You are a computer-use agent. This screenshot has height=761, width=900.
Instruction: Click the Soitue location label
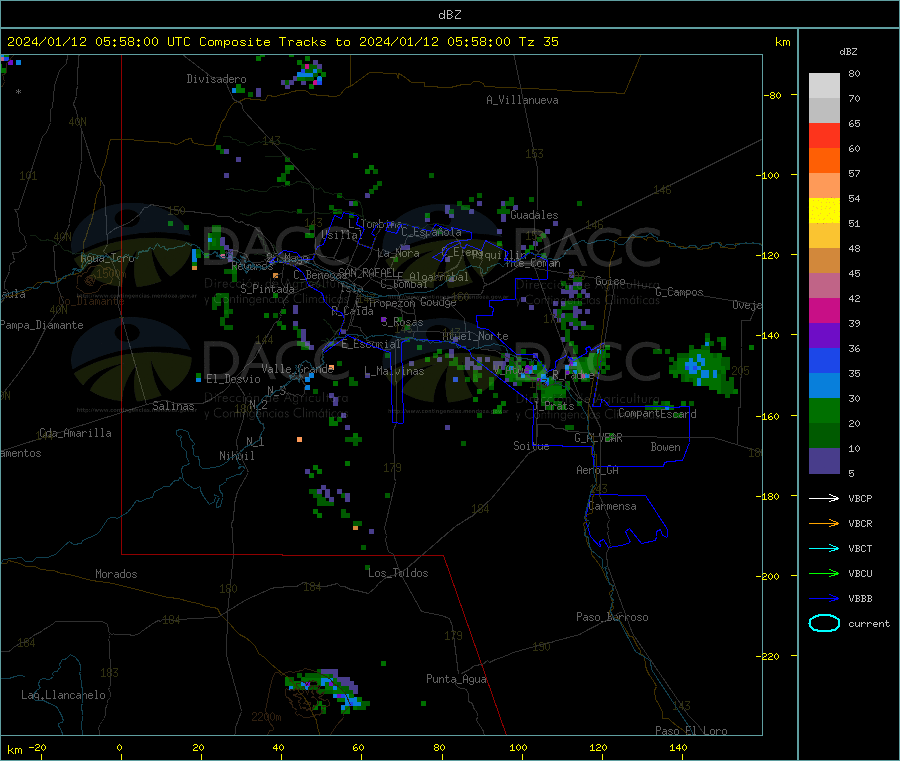[531, 446]
